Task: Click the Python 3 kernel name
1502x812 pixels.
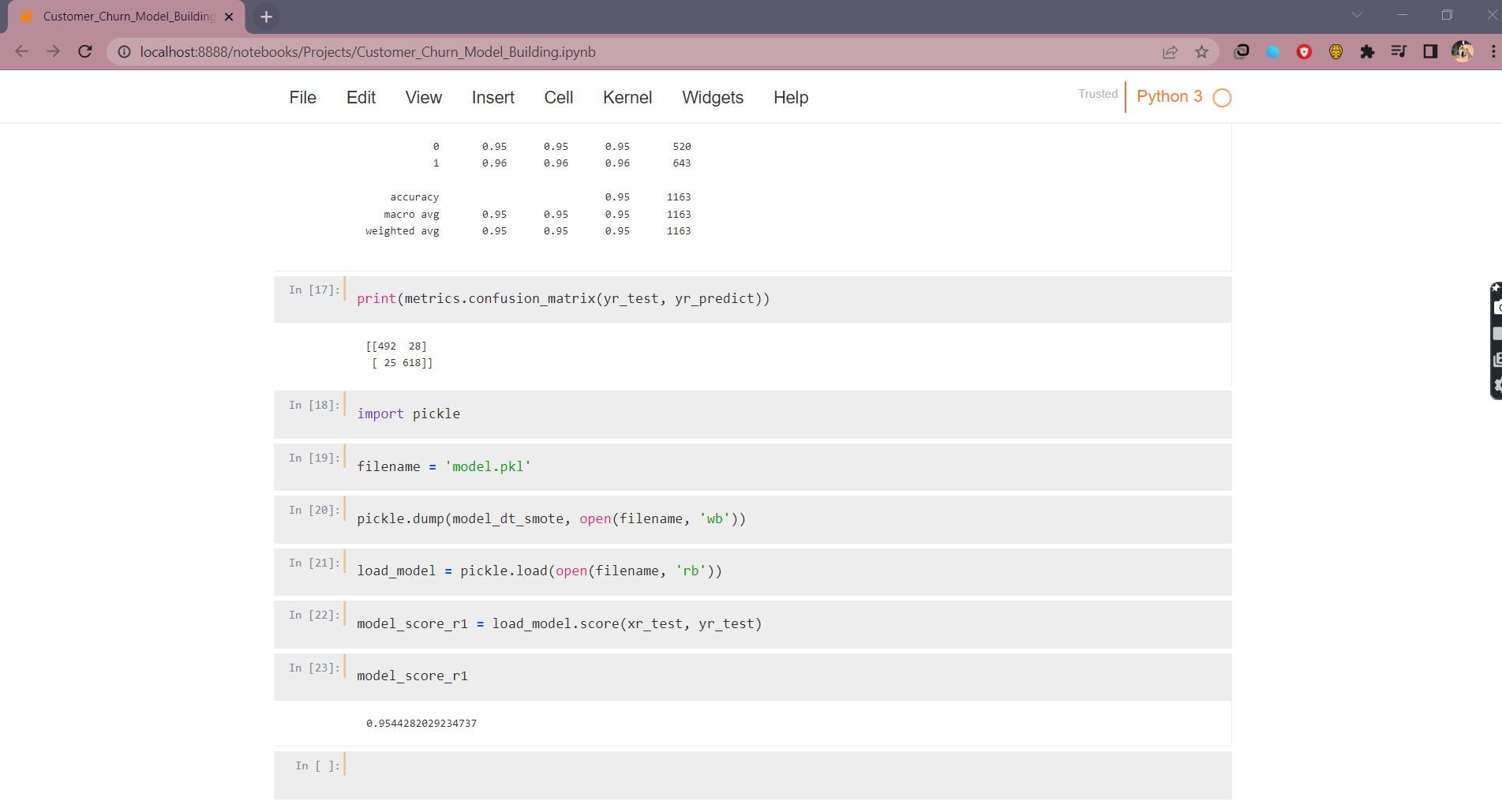Action: point(1170,96)
